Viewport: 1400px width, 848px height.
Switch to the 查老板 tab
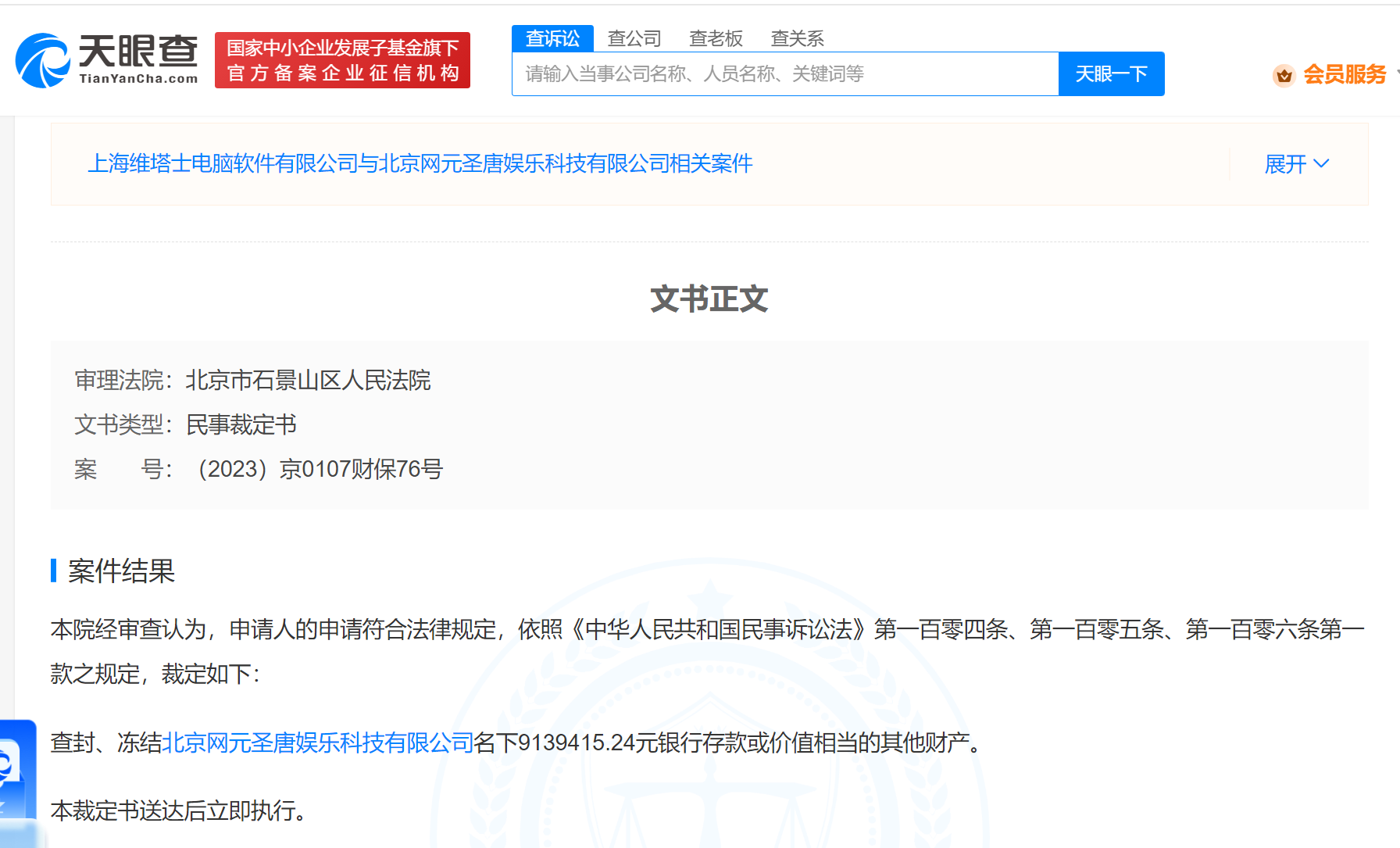716,38
